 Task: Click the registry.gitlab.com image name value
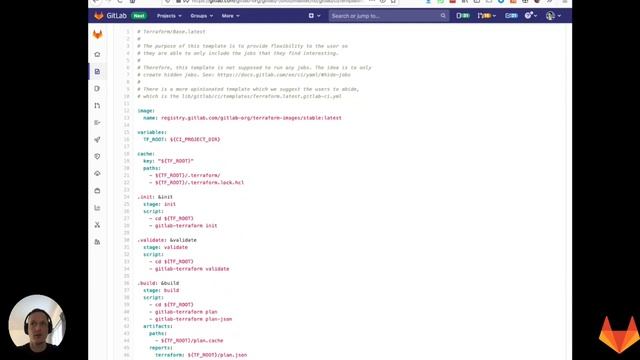click(x=251, y=118)
